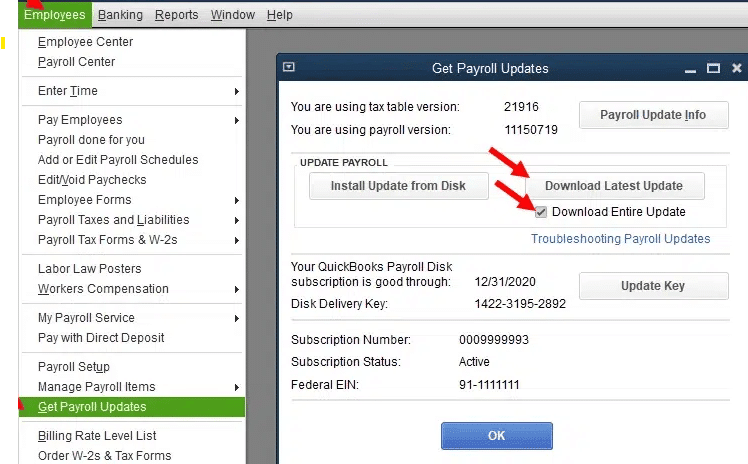Expand the Payroll Taxes and Liabilities submenu arrow
The height and width of the screenshot is (464, 748).
pos(237,220)
